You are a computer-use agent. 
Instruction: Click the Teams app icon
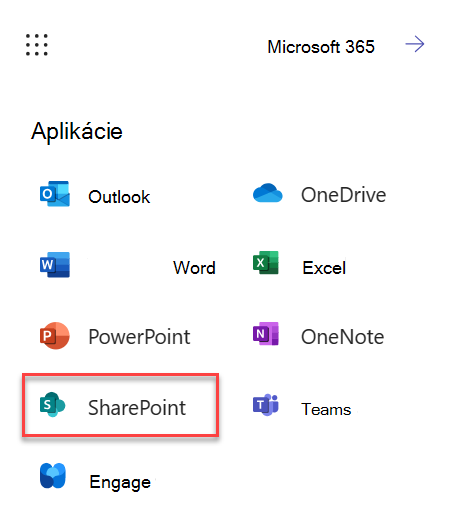(x=266, y=405)
